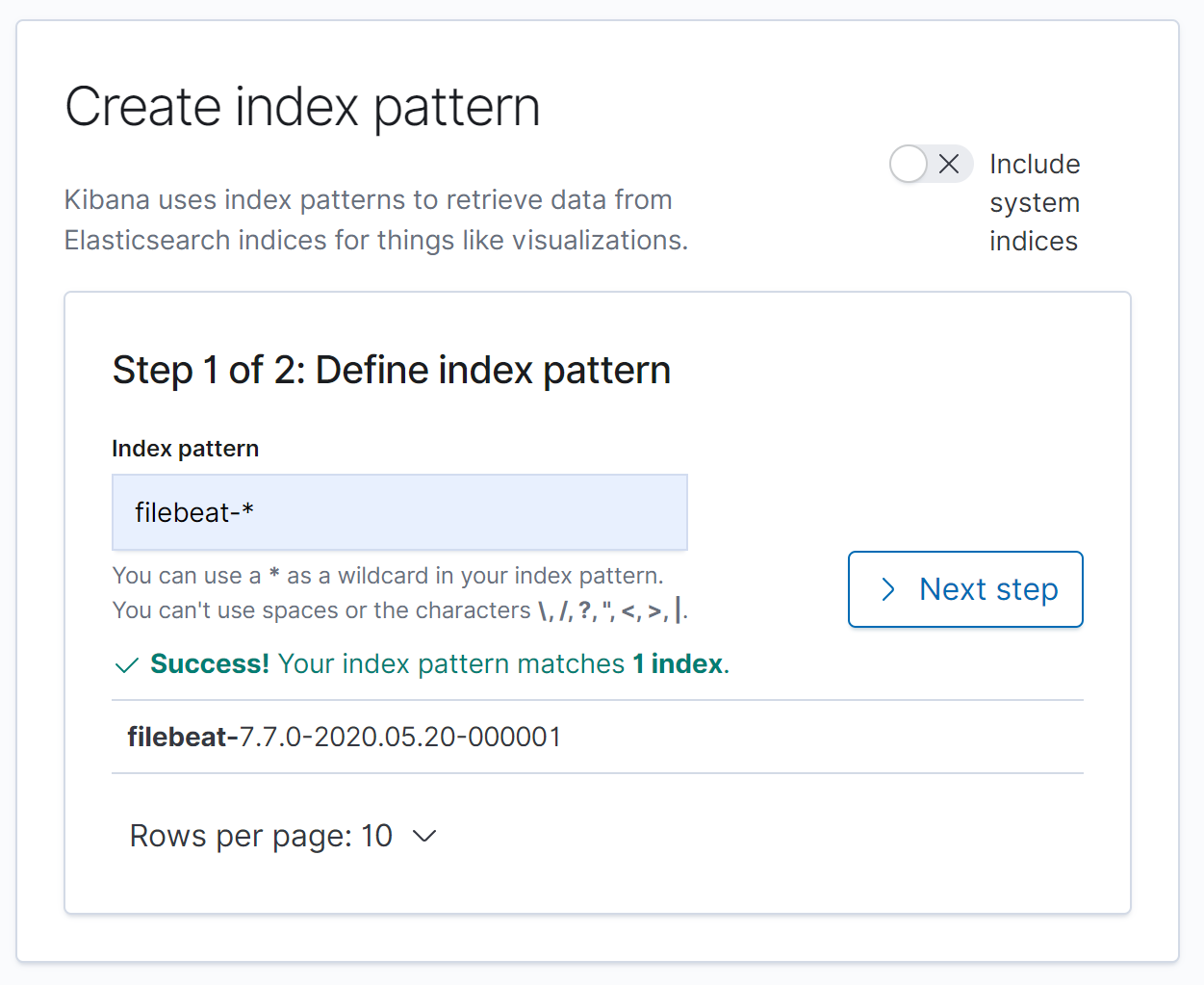Viewport: 1204px width, 985px height.
Task: Enable the Include system indices toggle
Action: click(931, 164)
